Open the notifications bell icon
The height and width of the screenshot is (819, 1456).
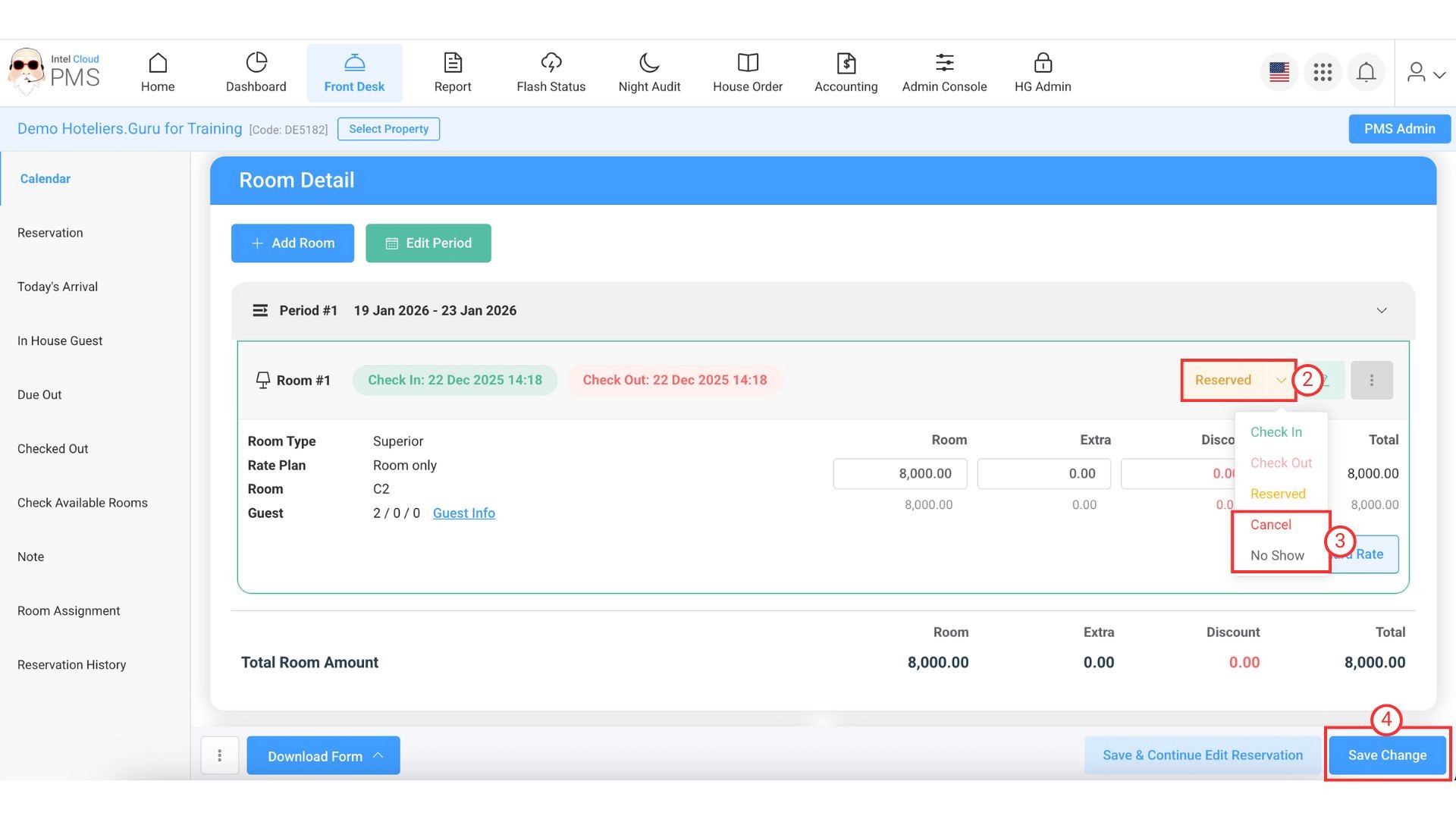(1366, 73)
